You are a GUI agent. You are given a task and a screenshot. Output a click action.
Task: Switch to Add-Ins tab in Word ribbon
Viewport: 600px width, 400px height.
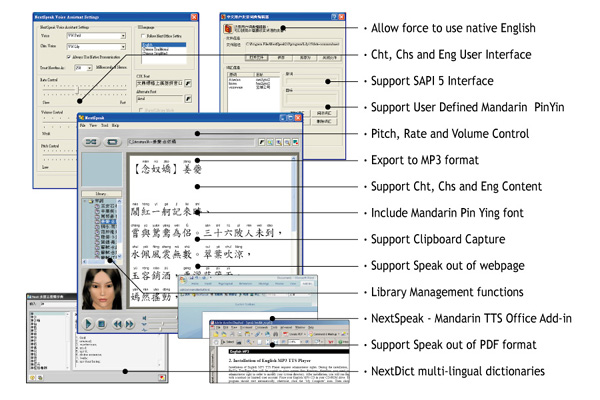point(307,284)
